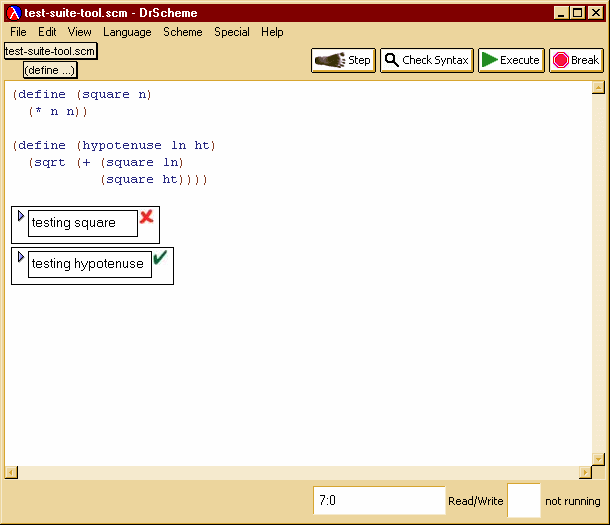Screen dimensions: 610x525
Task: Click the green play arrow on Execute
Action: [490, 60]
